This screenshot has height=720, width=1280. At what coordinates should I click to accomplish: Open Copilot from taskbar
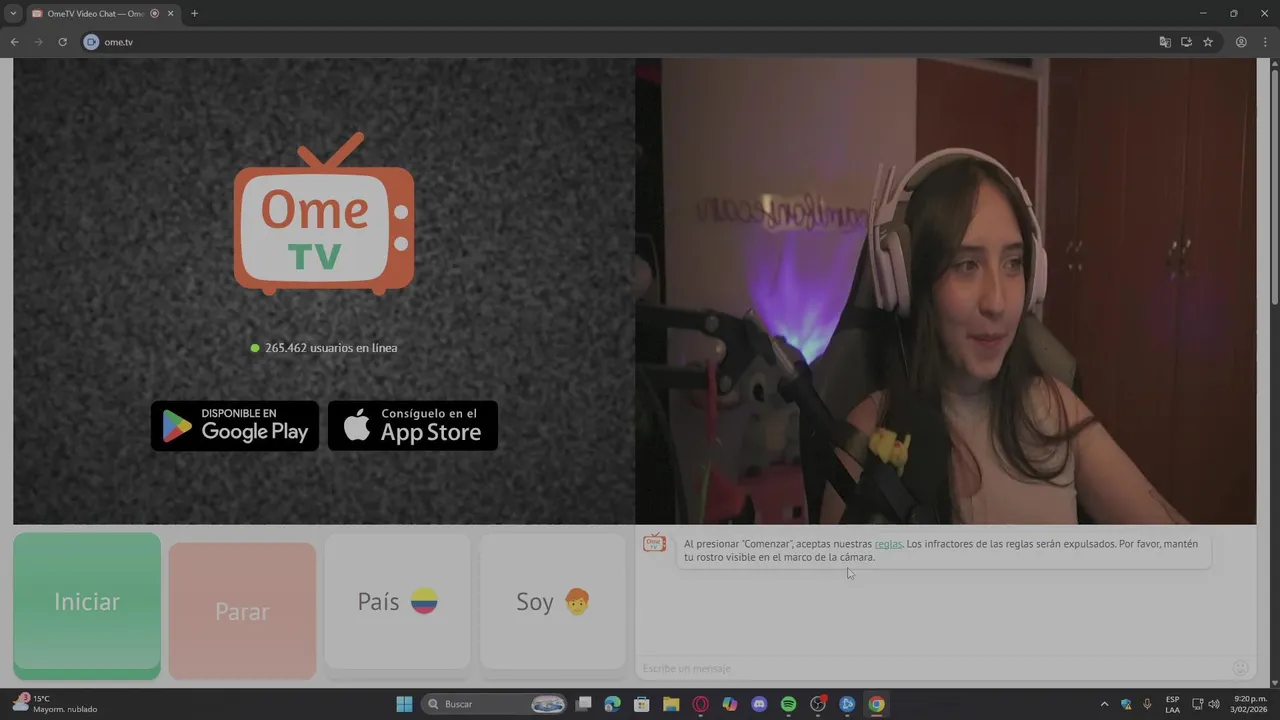tap(730, 704)
